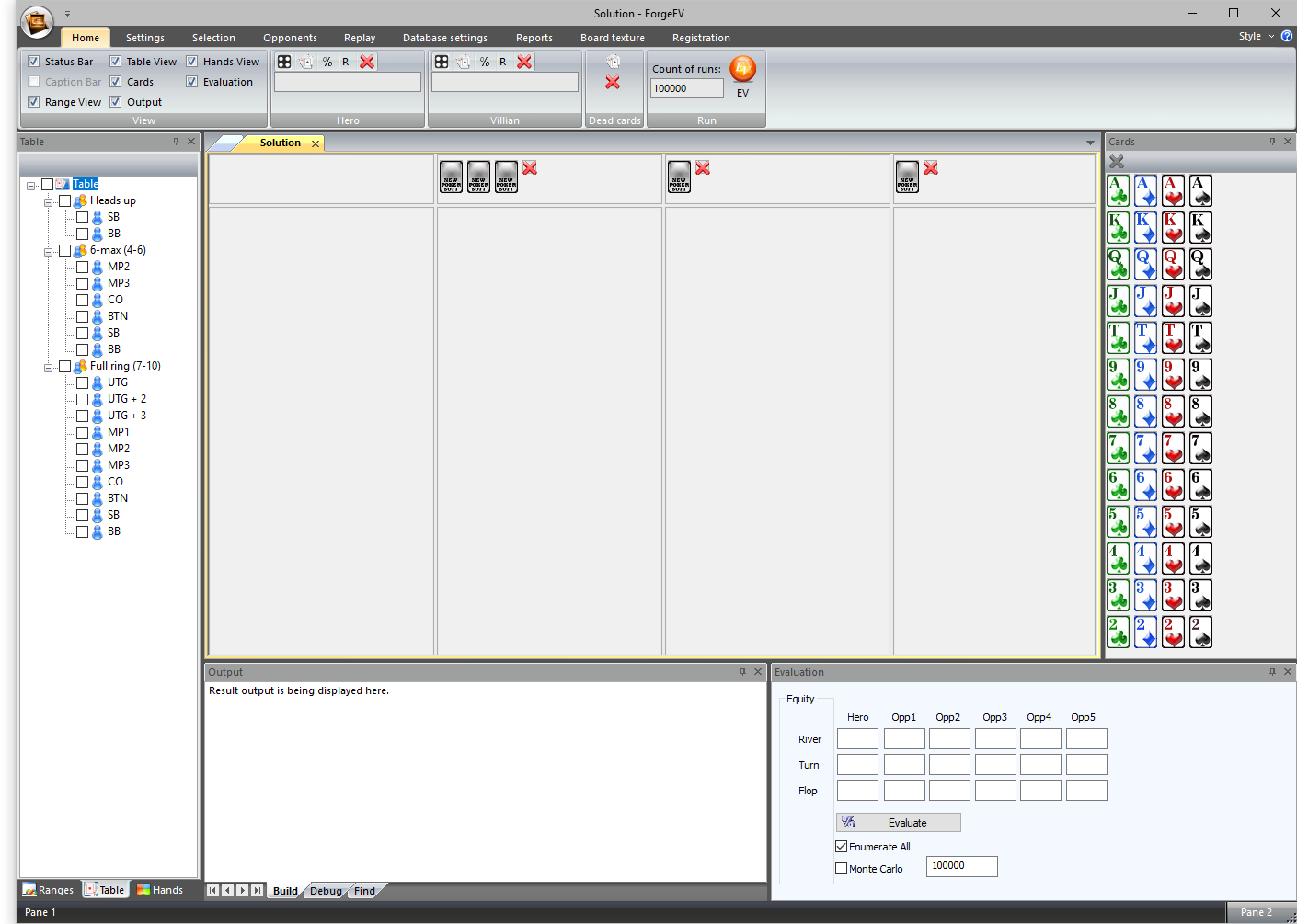Click the Count of runs input field
The width and height of the screenshot is (1297, 924).
click(686, 89)
